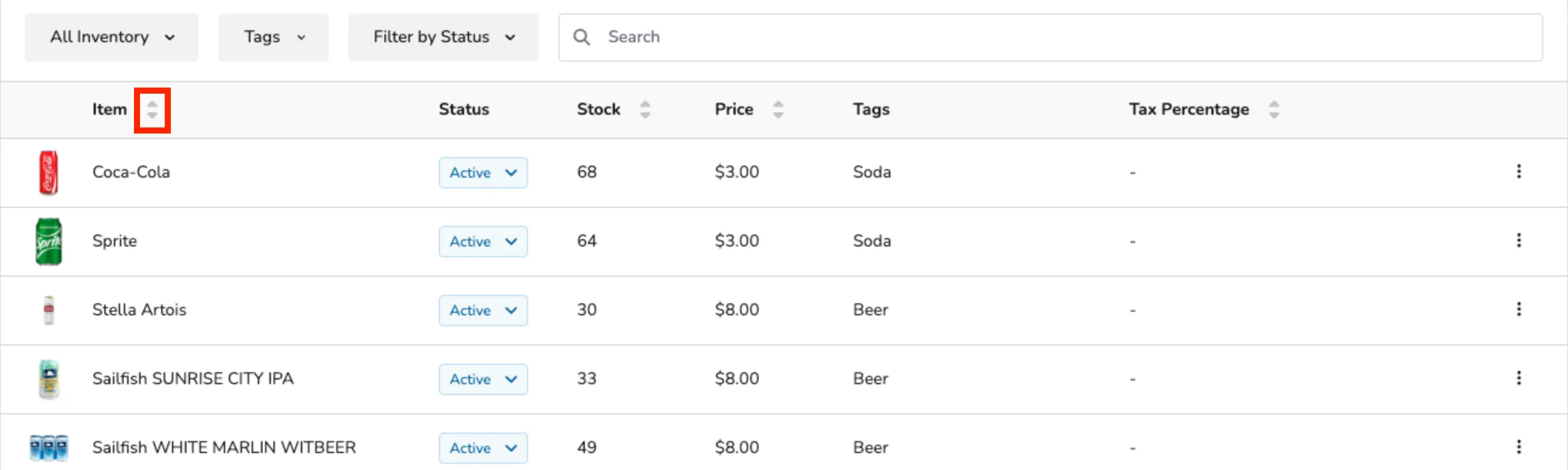Viewport: 1568px width, 470px height.
Task: Open more options for Stella Artois
Action: tap(1519, 310)
